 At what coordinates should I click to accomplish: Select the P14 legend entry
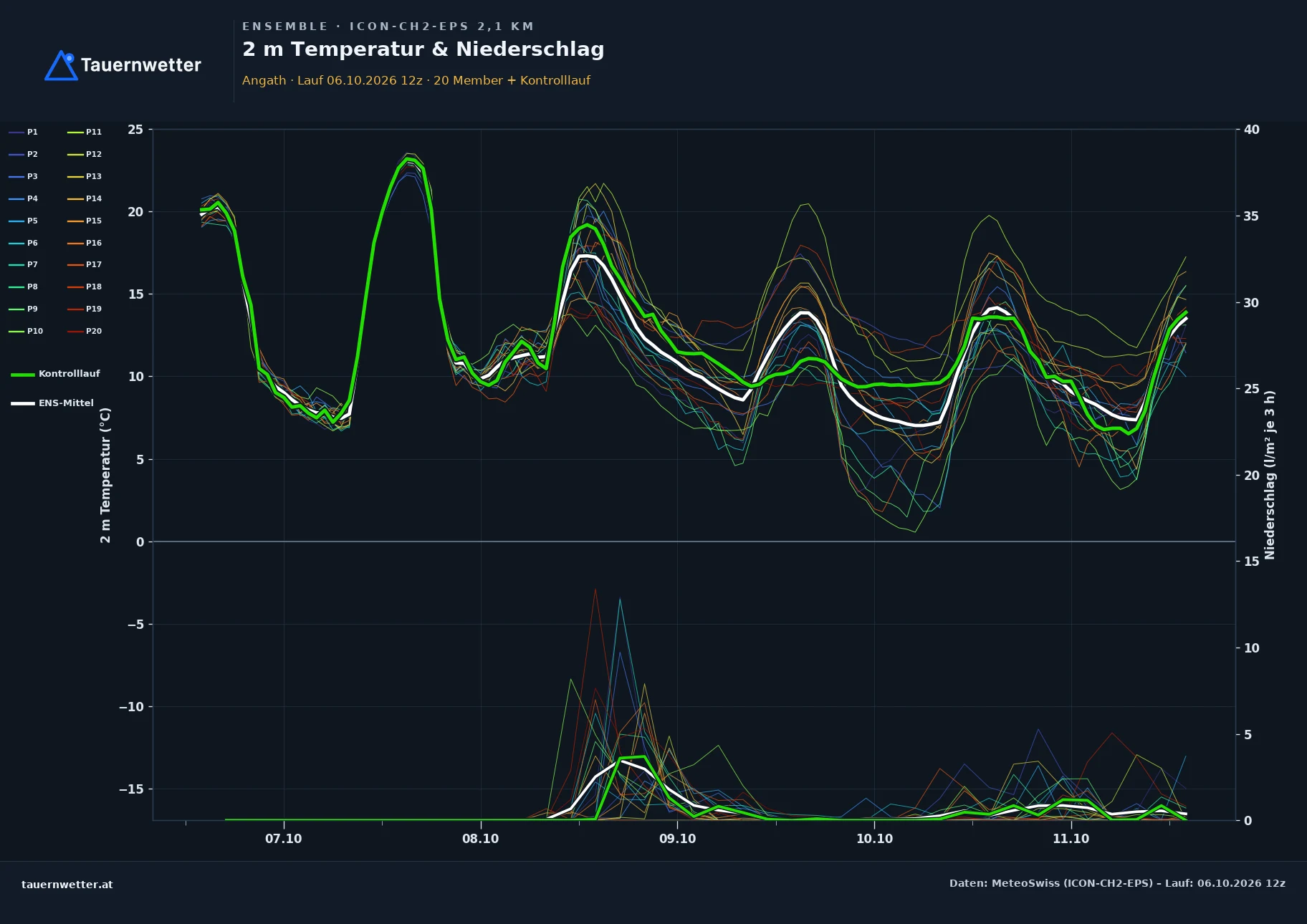point(85,198)
